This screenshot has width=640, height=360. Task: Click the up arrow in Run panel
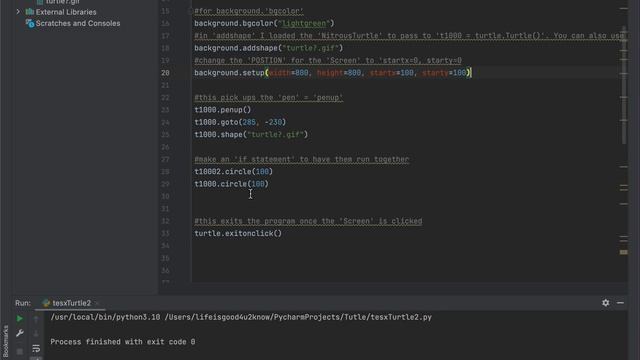pyautogui.click(x=36, y=319)
